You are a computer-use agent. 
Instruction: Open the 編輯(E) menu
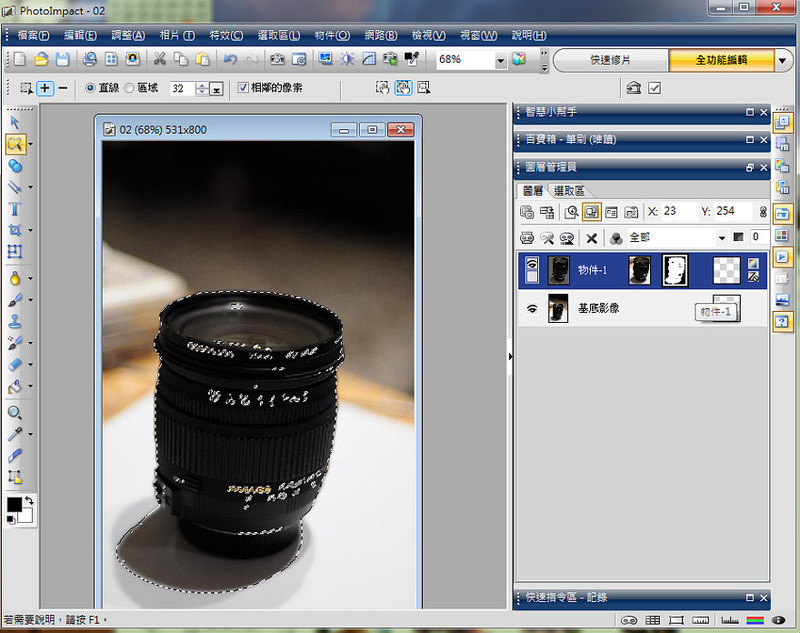pyautogui.click(x=81, y=35)
